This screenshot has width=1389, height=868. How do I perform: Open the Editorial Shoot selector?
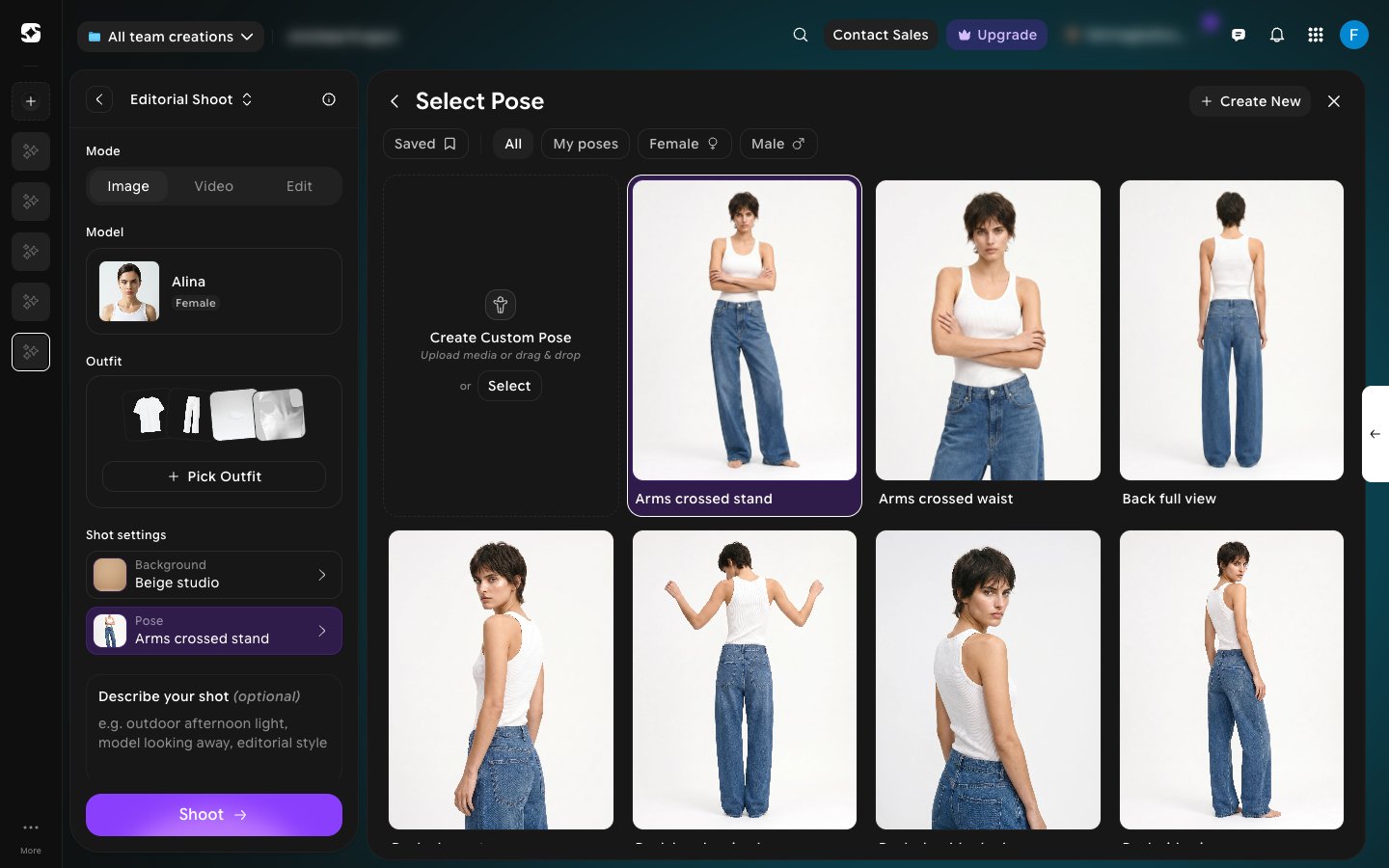(191, 99)
